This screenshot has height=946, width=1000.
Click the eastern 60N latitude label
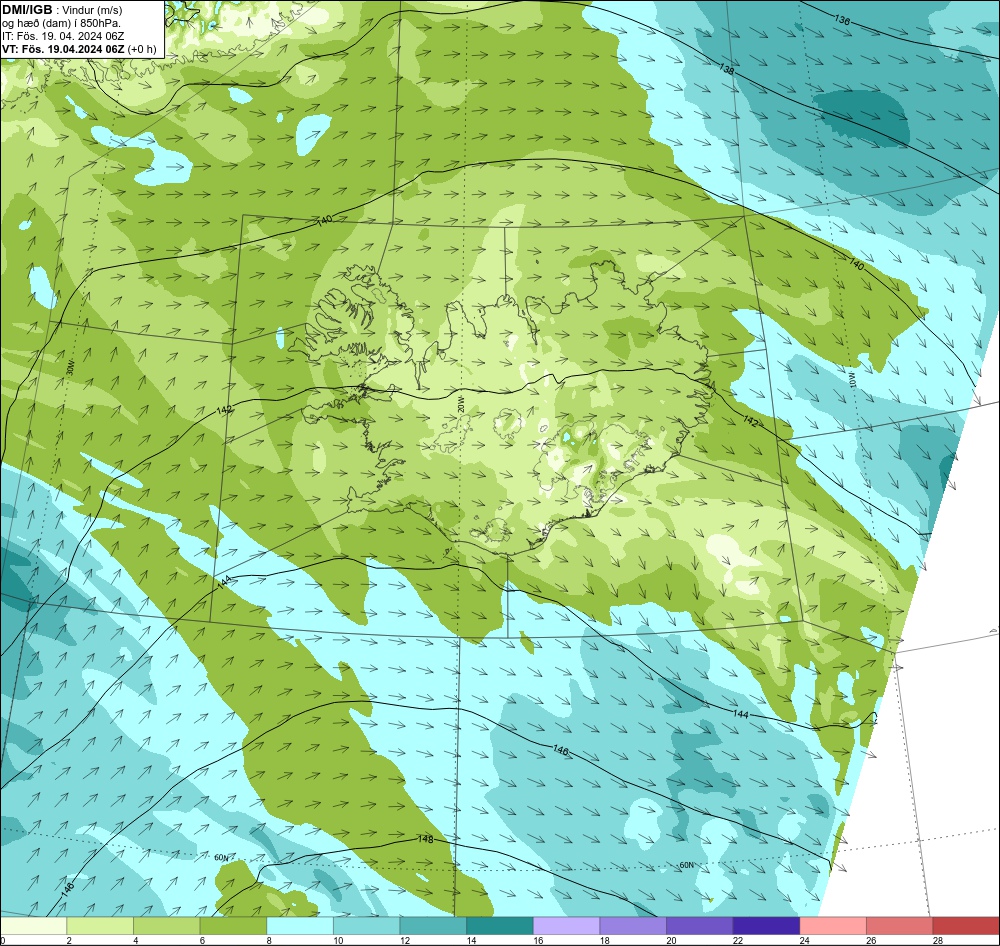[686, 865]
